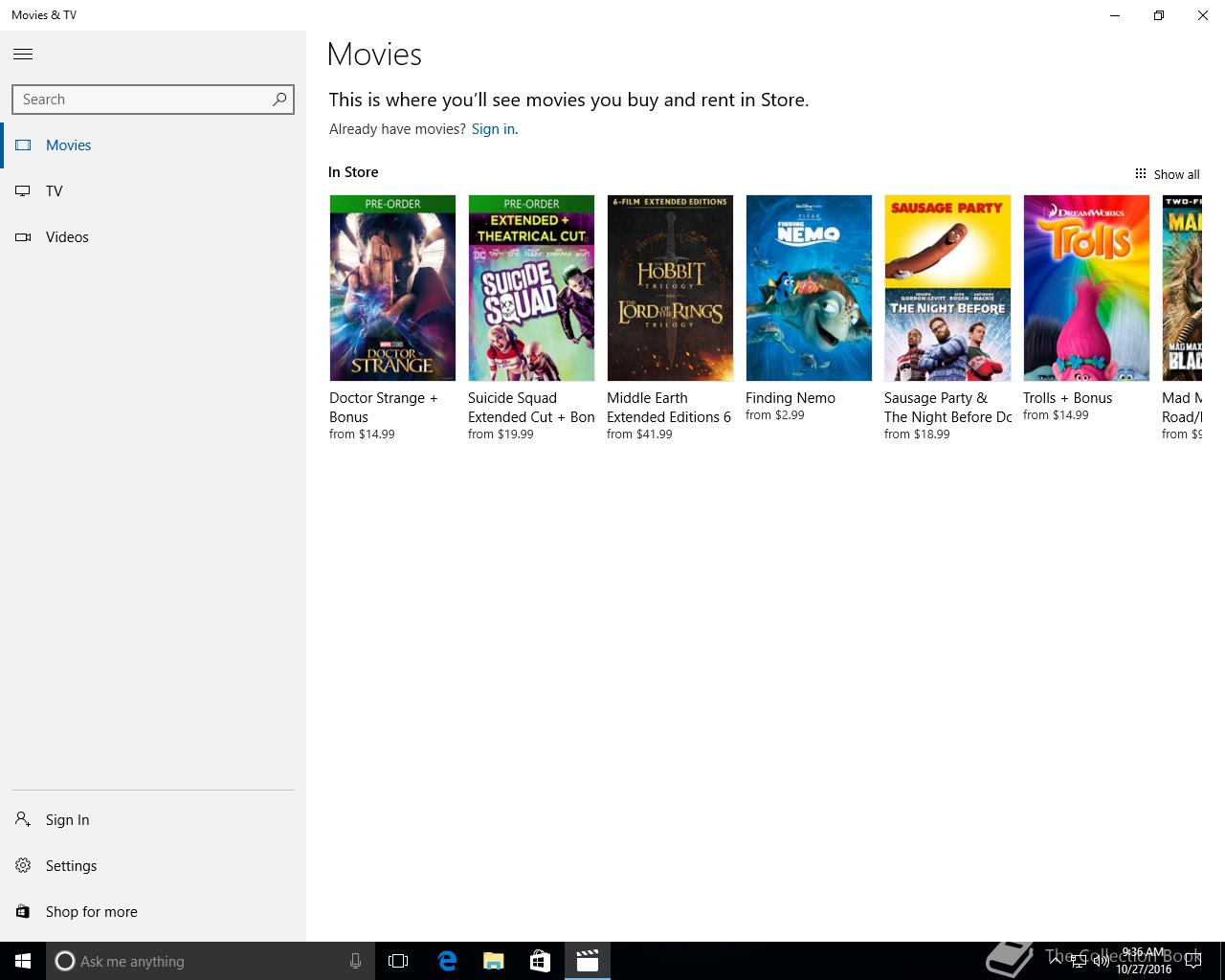Click the 'Trolls + Bonus' title
The image size is (1225, 980).
point(1067,398)
